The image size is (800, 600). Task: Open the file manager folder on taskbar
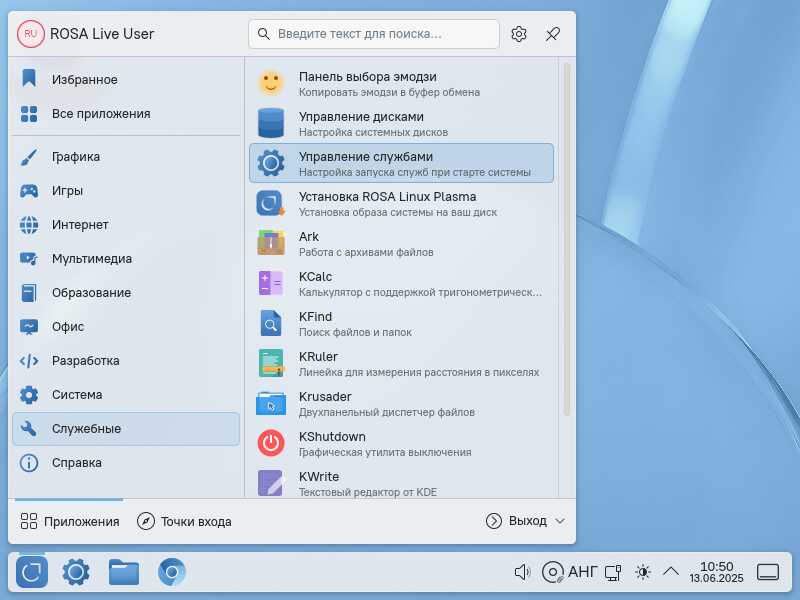point(123,572)
